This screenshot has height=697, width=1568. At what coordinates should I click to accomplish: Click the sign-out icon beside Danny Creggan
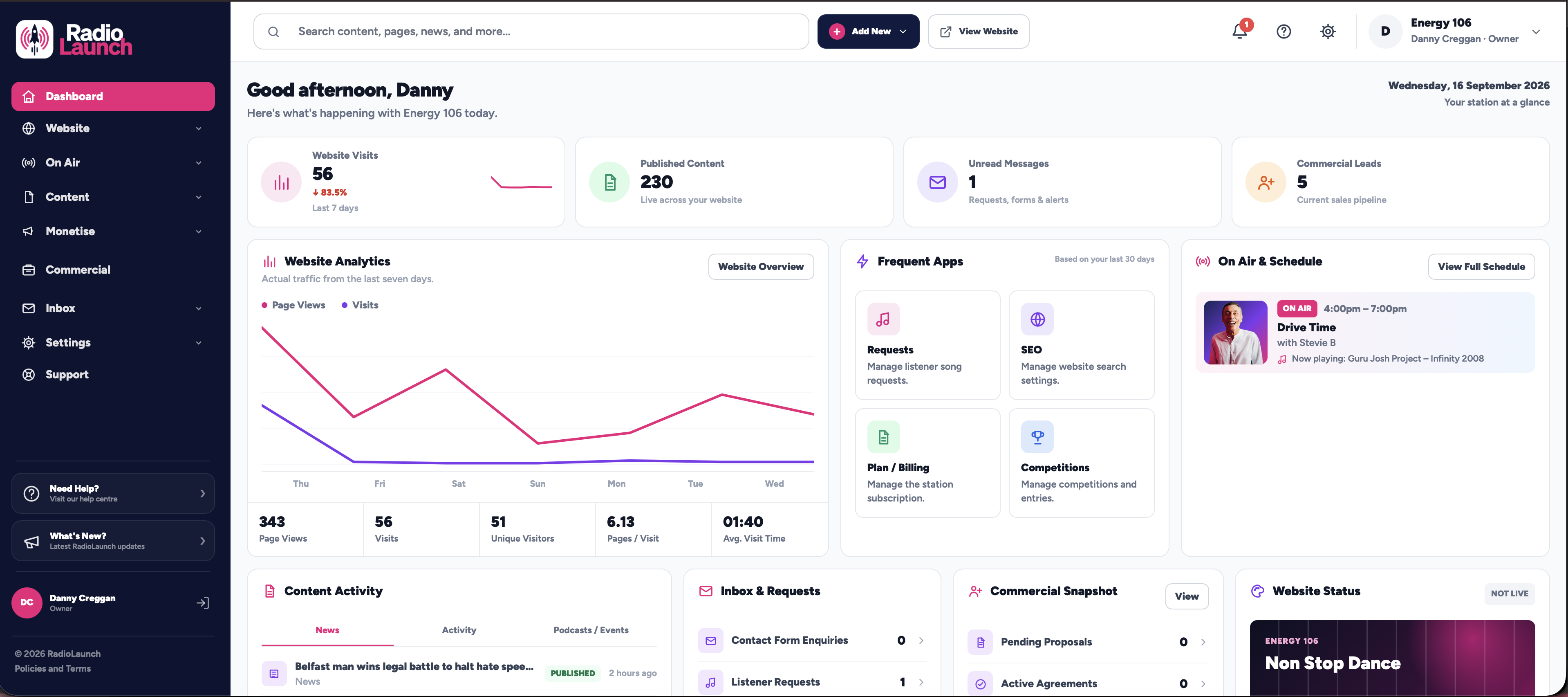203,603
